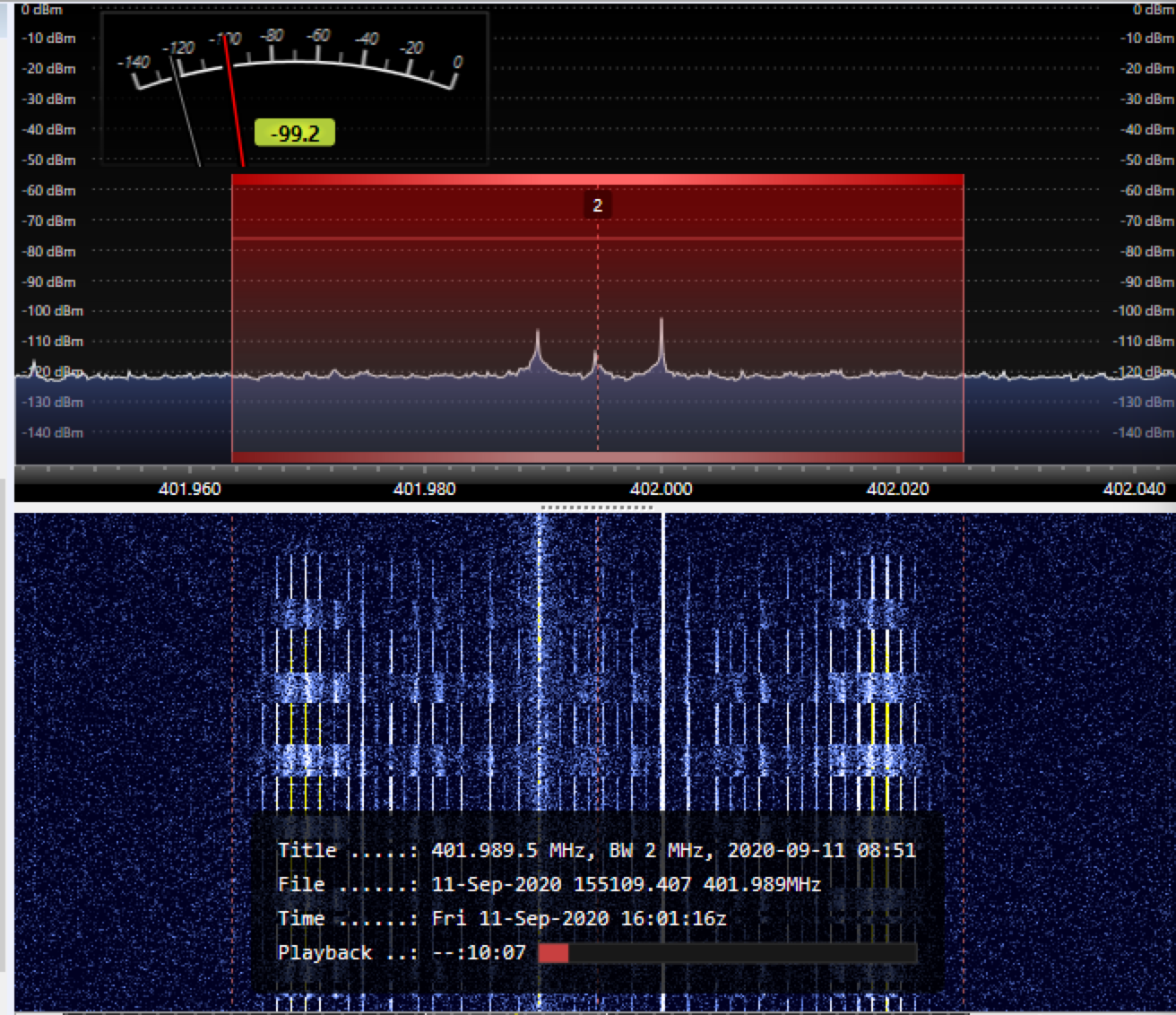The width and height of the screenshot is (1176, 1015).
Task: Click the 402.040 frequency scale label
Action: pyautogui.click(x=1134, y=489)
